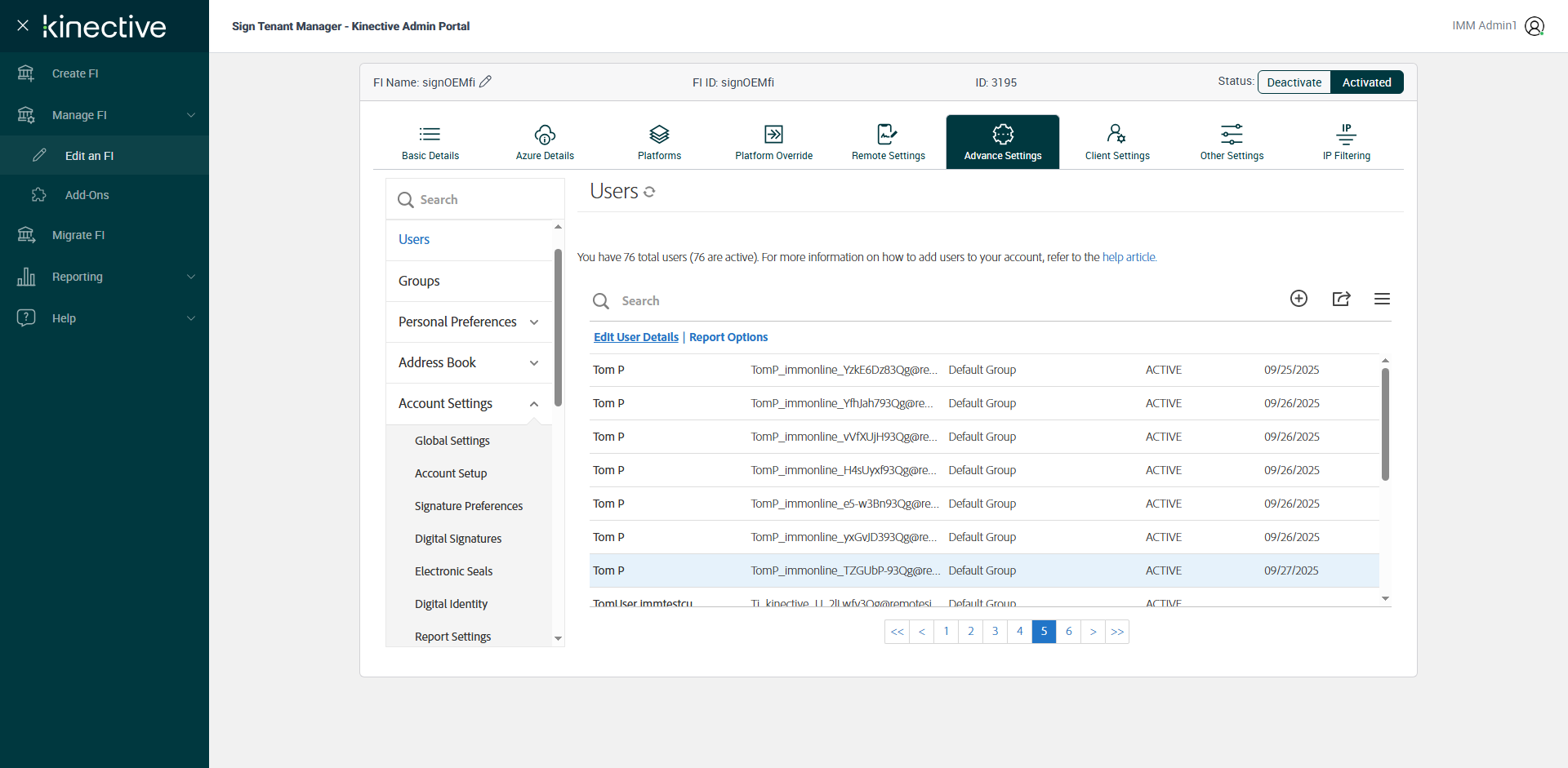Switch to the Client Settings tab
Screen dimensions: 1568x768
[x=1116, y=142]
